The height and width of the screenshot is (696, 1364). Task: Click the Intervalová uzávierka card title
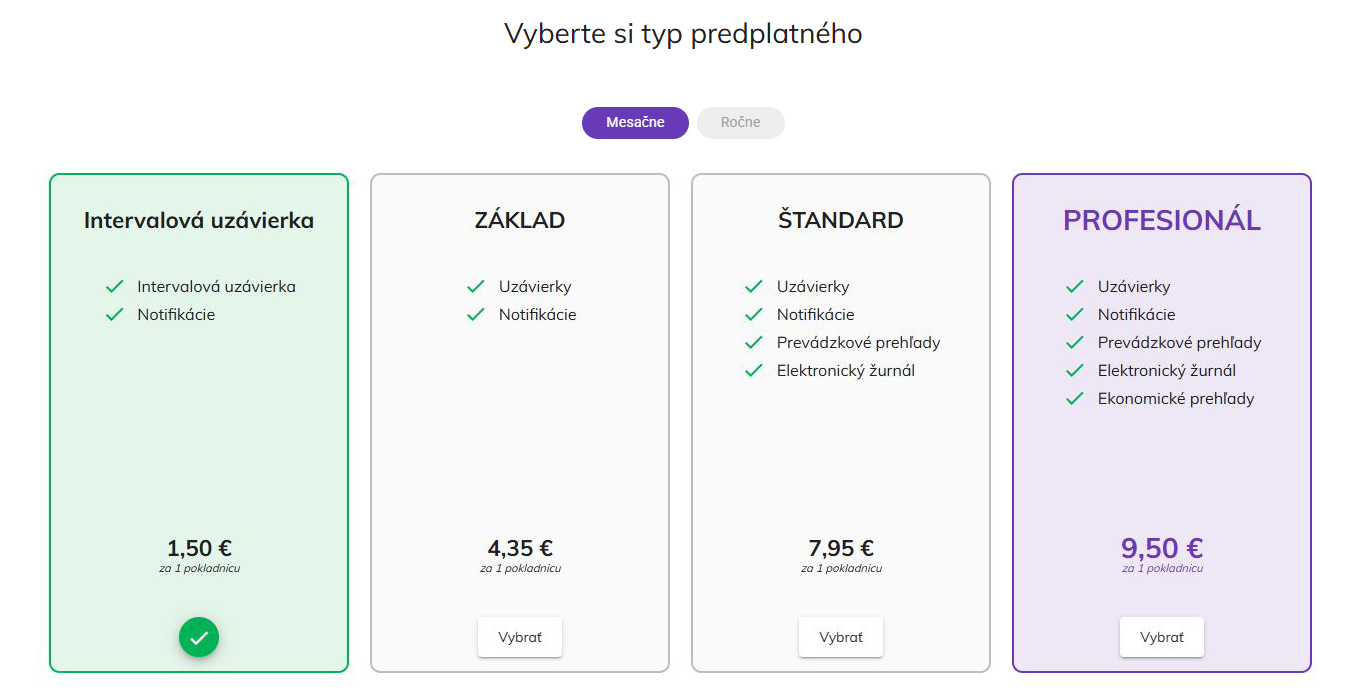pyautogui.click(x=199, y=220)
